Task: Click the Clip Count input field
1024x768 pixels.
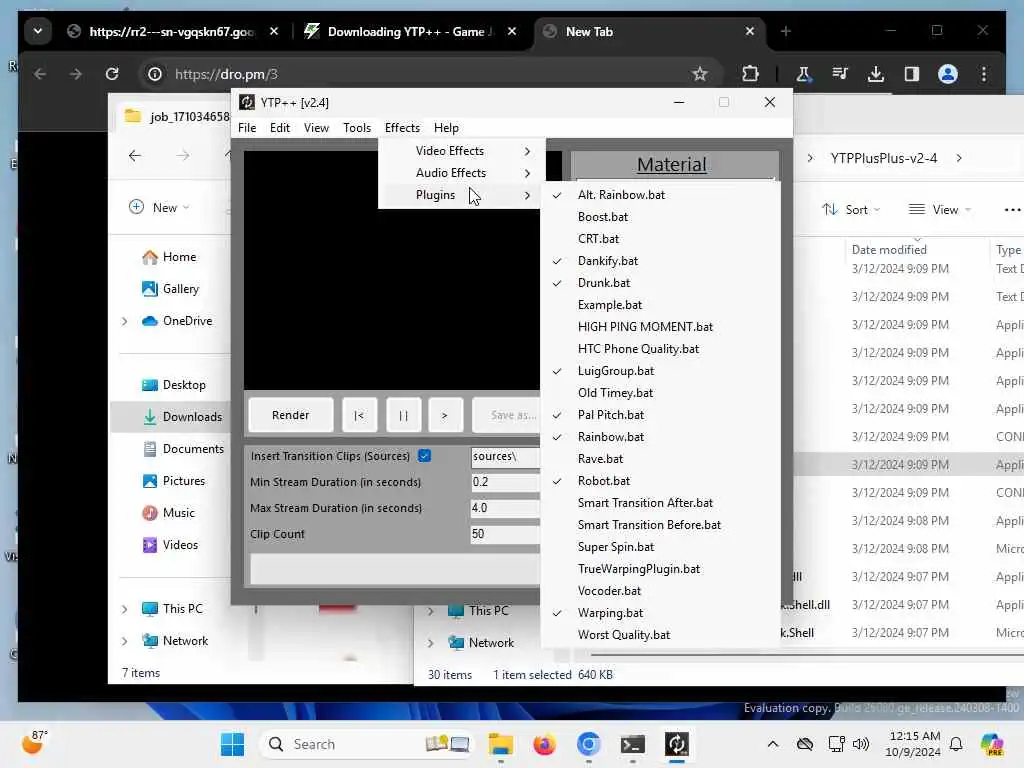Action: (505, 534)
